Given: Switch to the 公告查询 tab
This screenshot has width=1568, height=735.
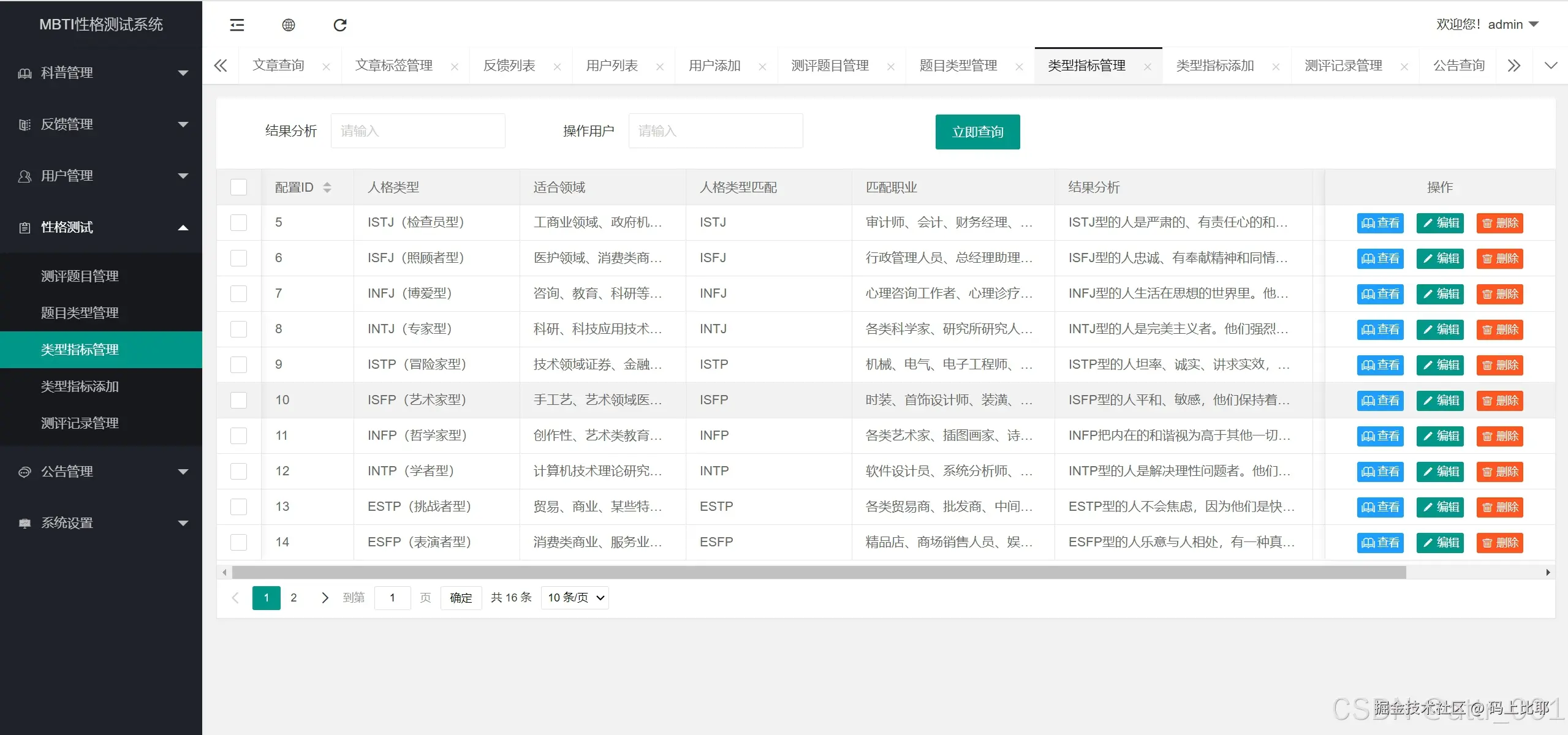Looking at the screenshot, I should point(1458,66).
